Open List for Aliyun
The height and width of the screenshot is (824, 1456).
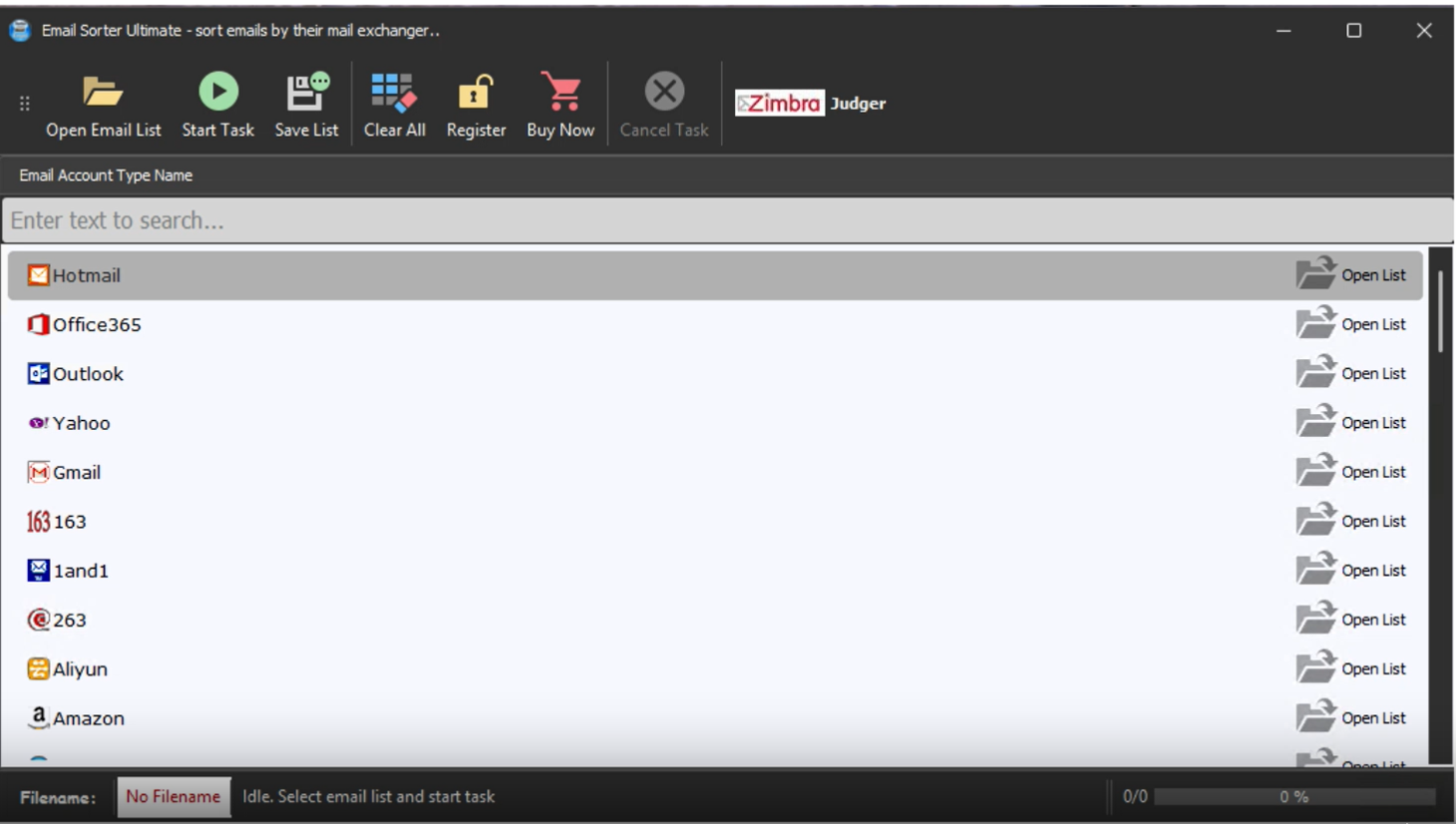tap(1351, 667)
